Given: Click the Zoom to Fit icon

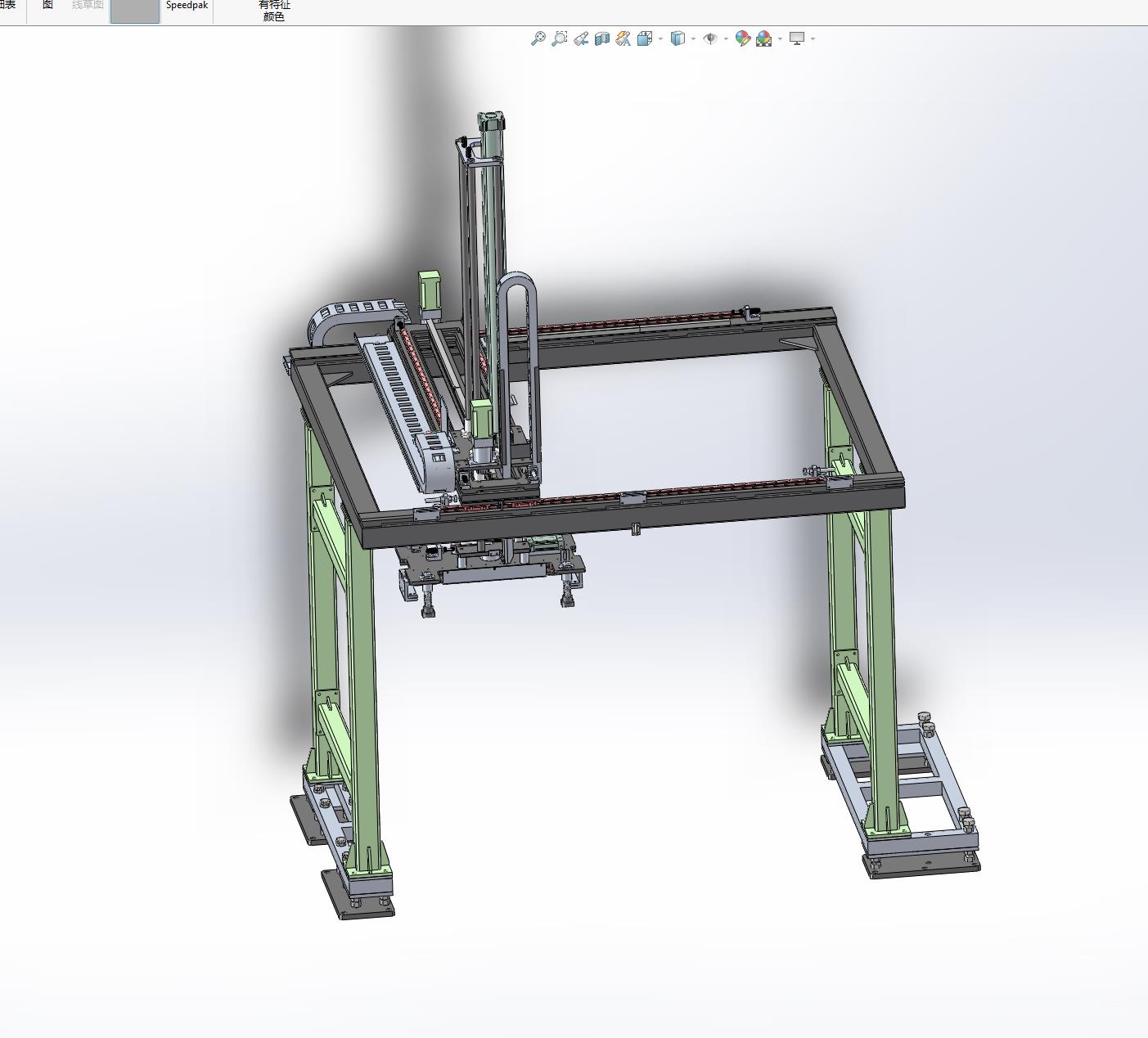Looking at the screenshot, I should pyautogui.click(x=538, y=38).
